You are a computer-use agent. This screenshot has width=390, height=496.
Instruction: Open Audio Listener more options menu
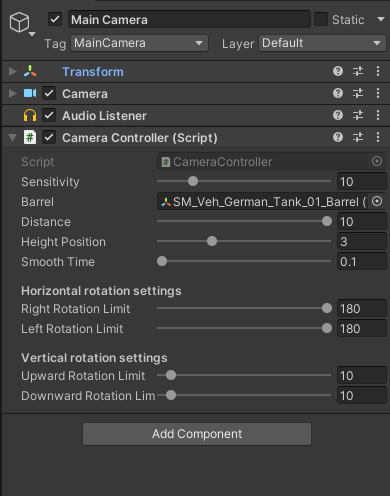[x=378, y=115]
